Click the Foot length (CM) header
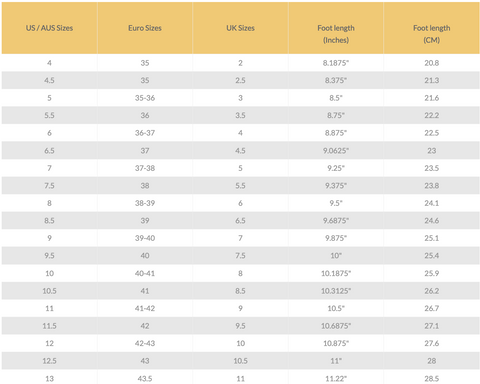 coord(432,34)
